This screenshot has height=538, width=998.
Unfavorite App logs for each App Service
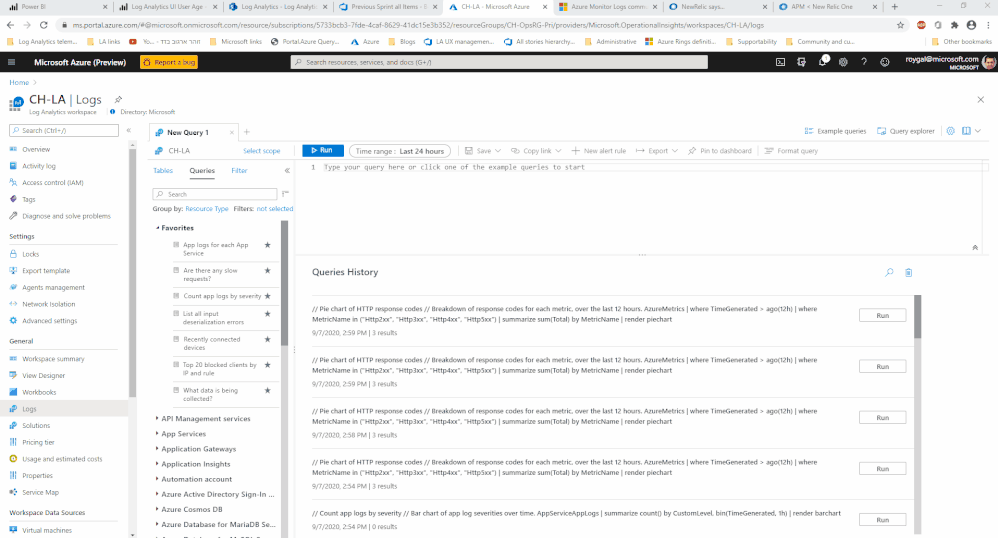pyautogui.click(x=267, y=245)
